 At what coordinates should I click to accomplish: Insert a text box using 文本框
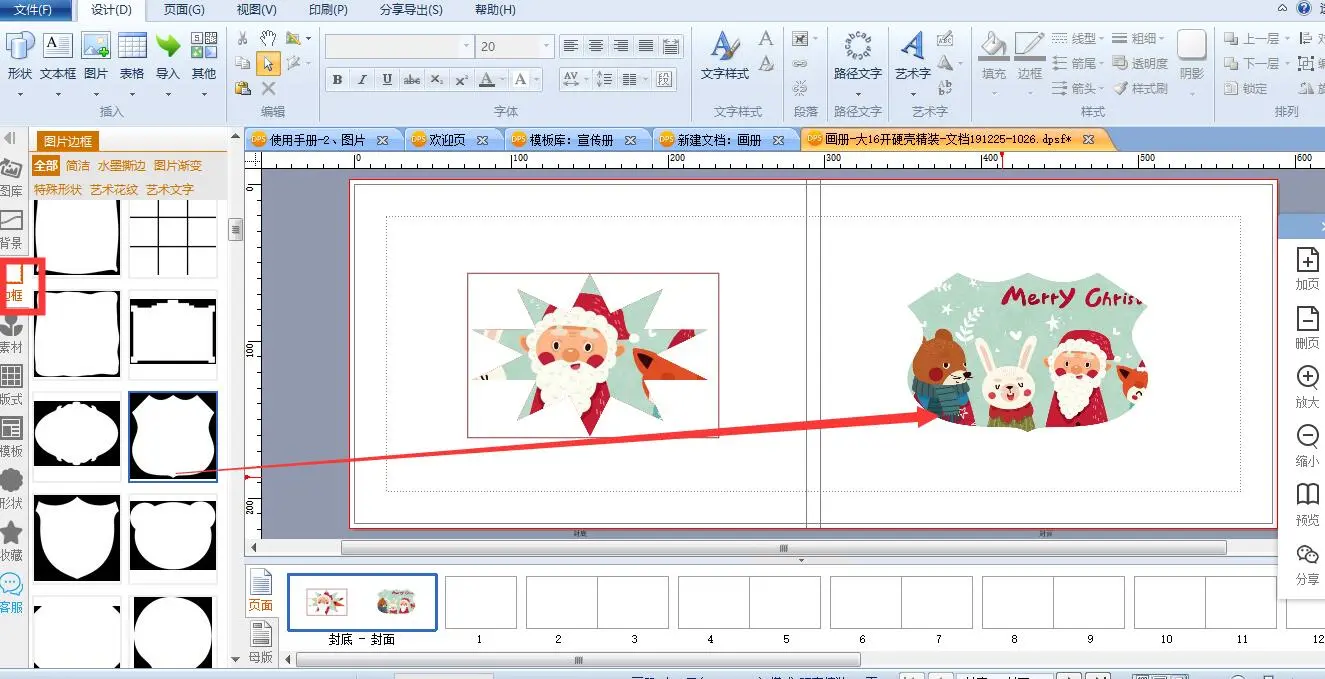pyautogui.click(x=58, y=55)
